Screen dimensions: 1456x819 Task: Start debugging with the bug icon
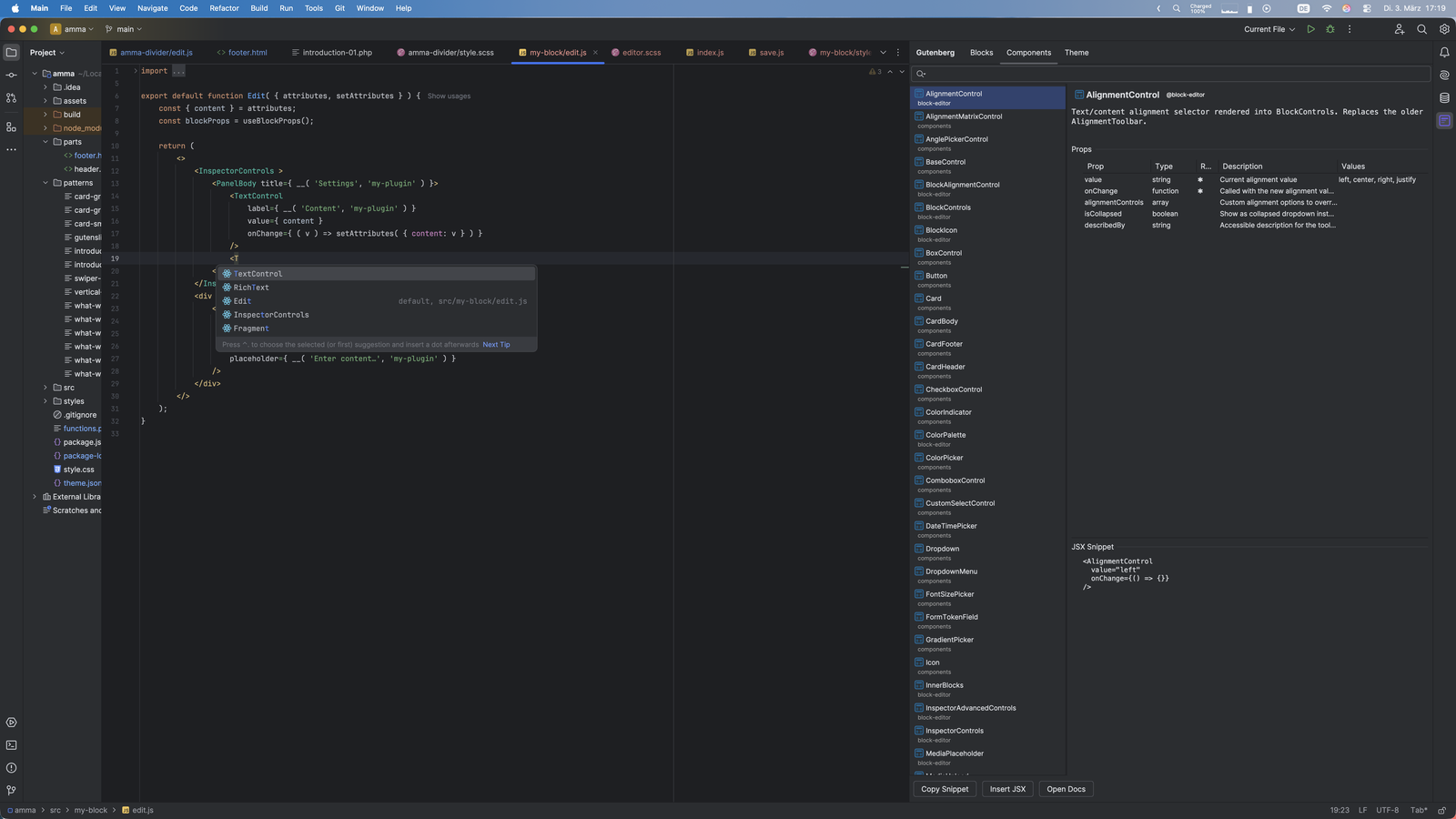1330,29
